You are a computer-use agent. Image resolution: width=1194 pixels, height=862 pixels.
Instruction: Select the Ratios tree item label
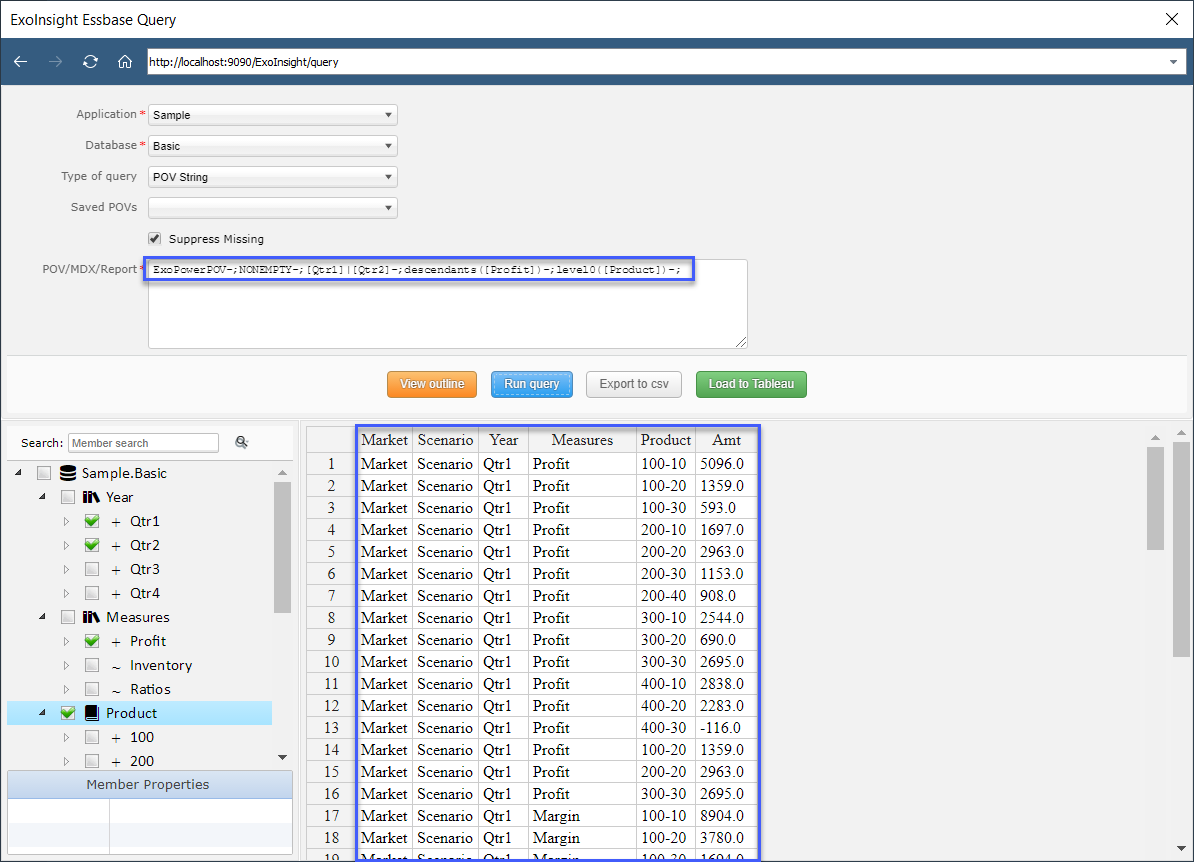(x=150, y=689)
